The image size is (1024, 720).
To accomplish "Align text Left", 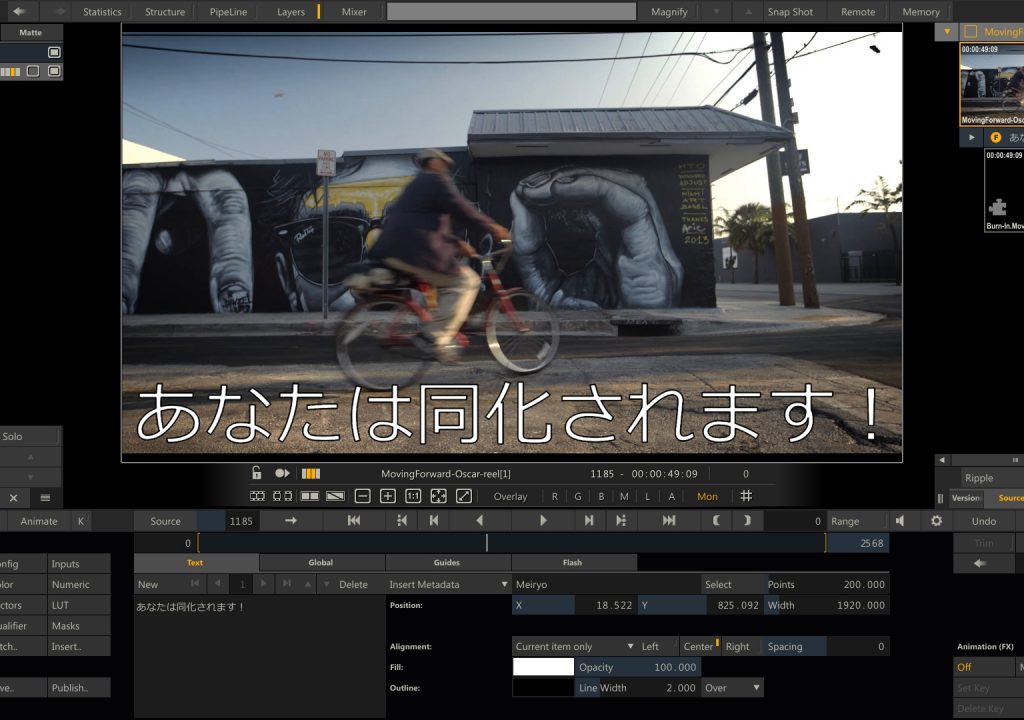I will 650,646.
